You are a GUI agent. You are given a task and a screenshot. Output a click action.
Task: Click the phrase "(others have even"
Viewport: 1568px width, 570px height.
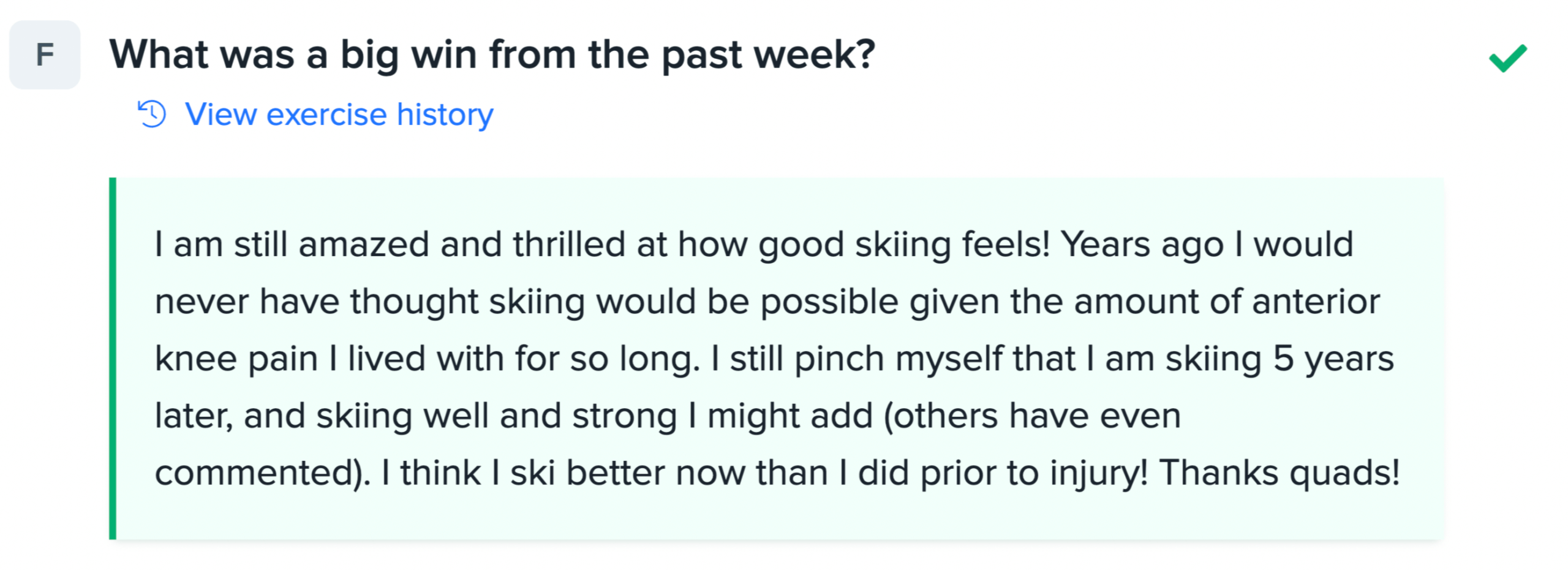(1031, 415)
